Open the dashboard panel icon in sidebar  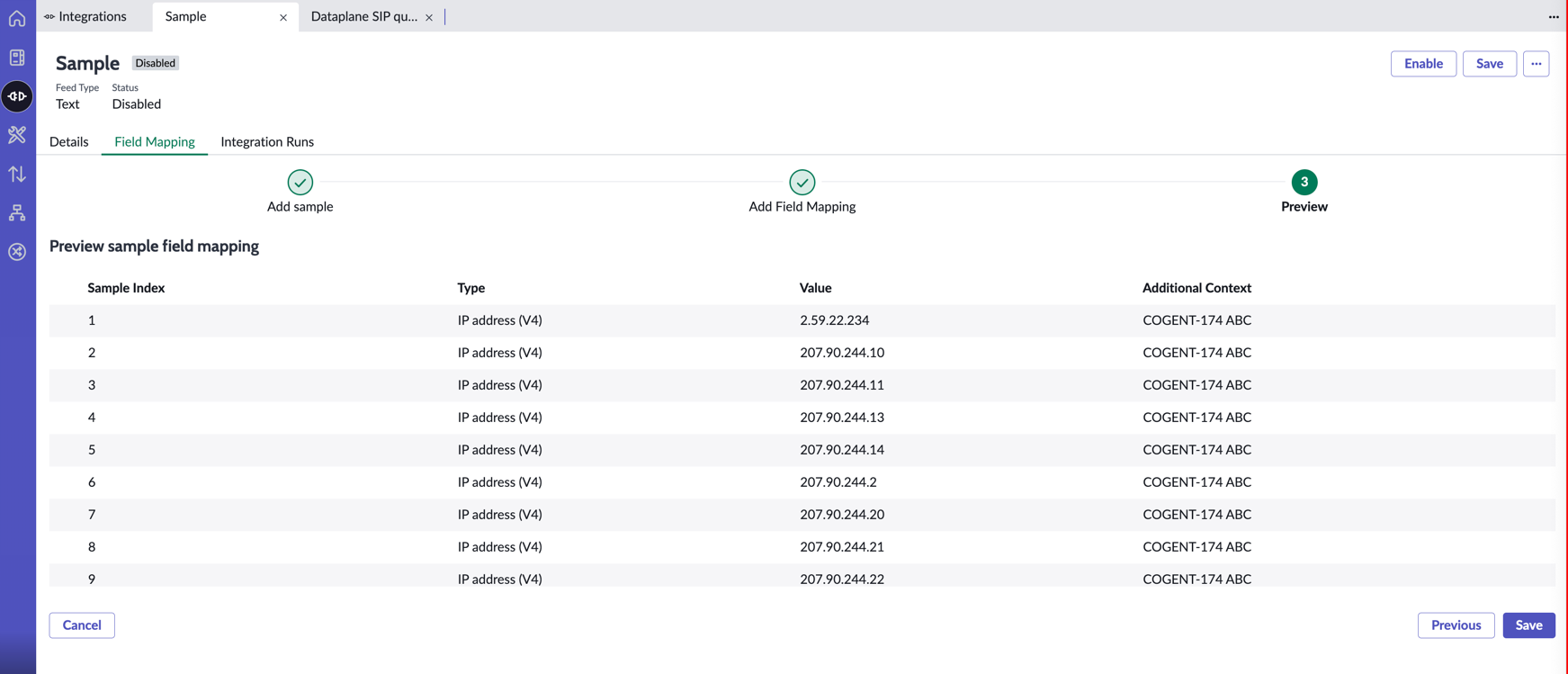click(17, 58)
